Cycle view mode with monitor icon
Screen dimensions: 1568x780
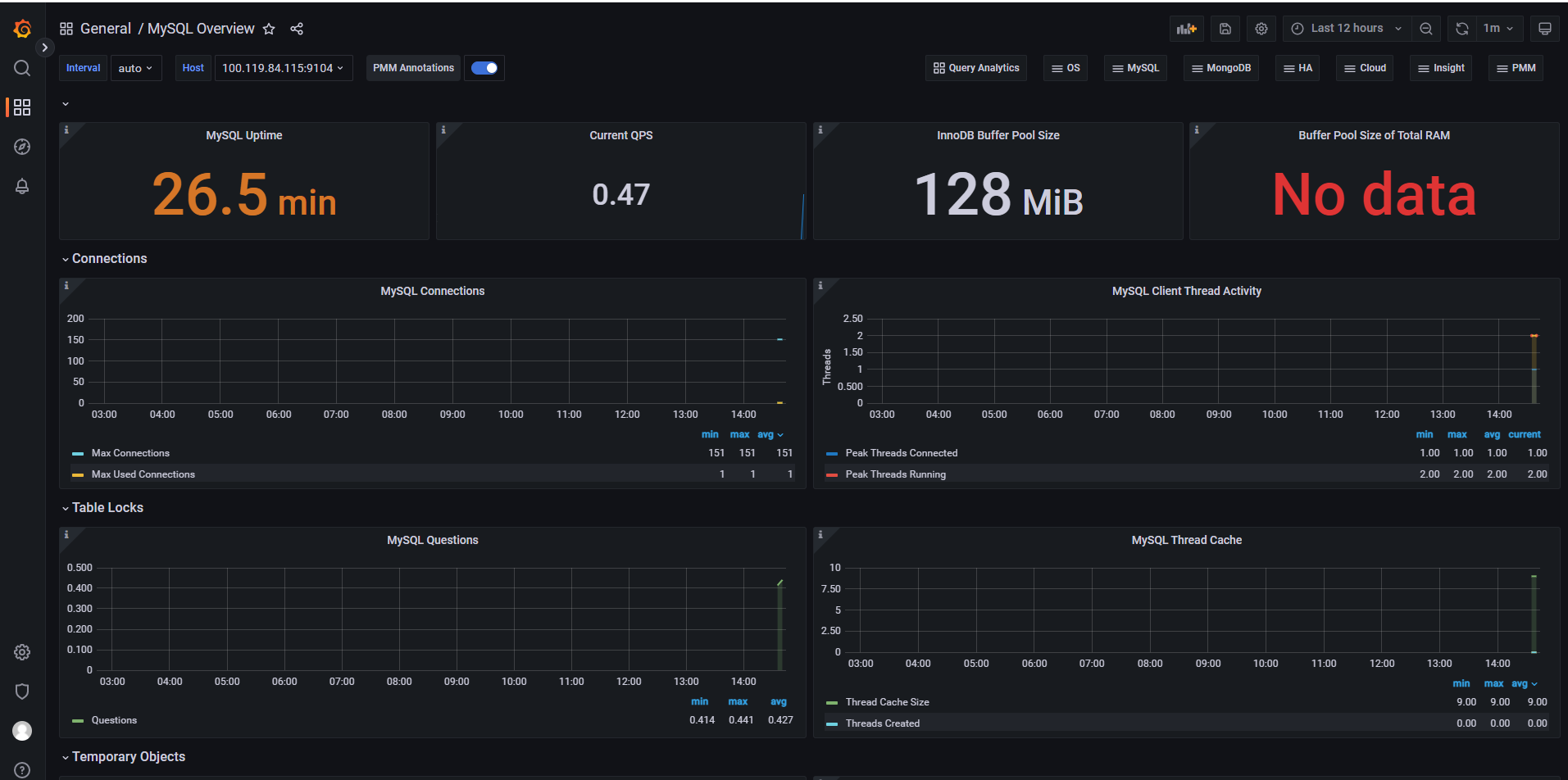tap(1545, 29)
